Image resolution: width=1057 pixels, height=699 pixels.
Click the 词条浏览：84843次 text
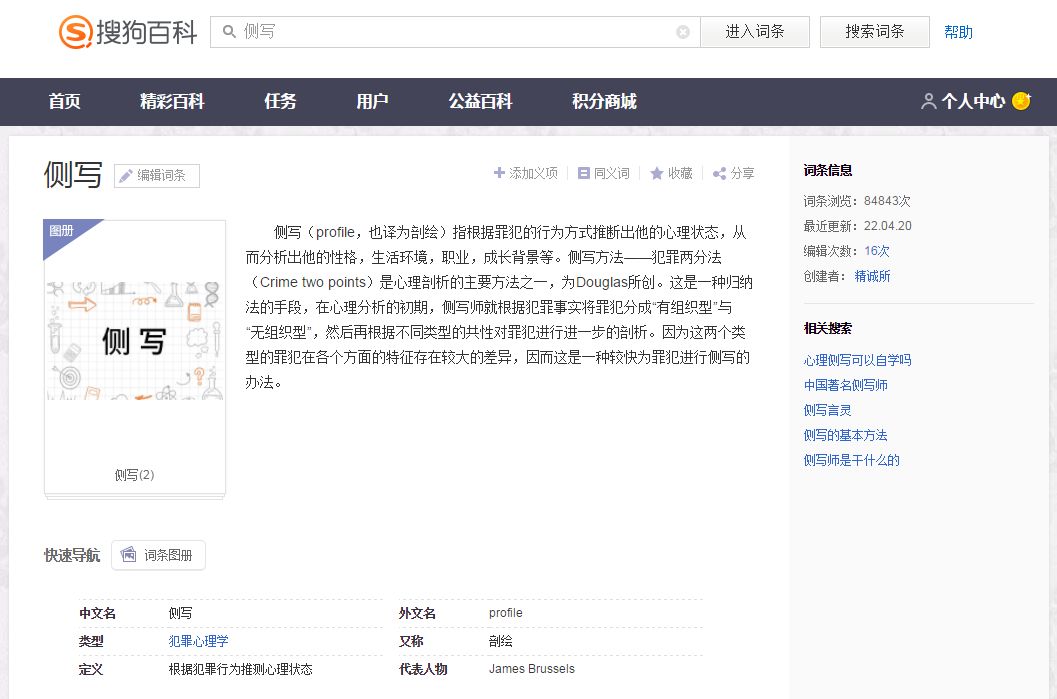857,201
